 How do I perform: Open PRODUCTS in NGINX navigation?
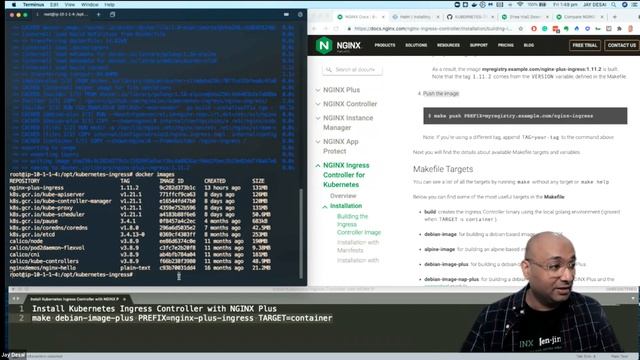384,45
